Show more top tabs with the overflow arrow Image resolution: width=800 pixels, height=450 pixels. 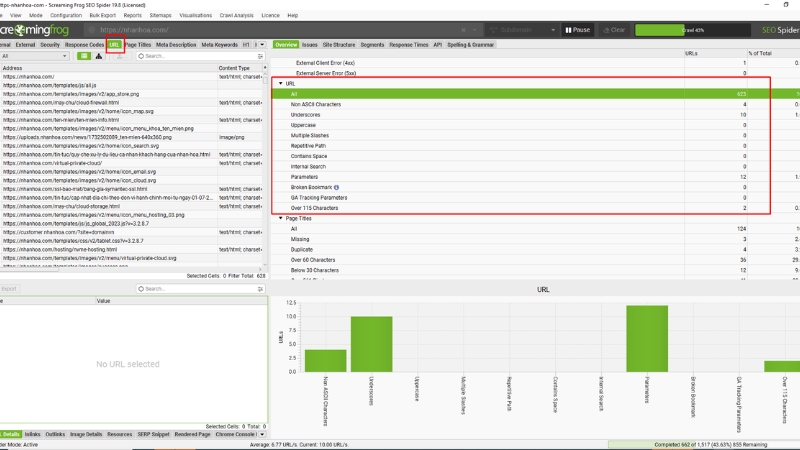point(262,45)
